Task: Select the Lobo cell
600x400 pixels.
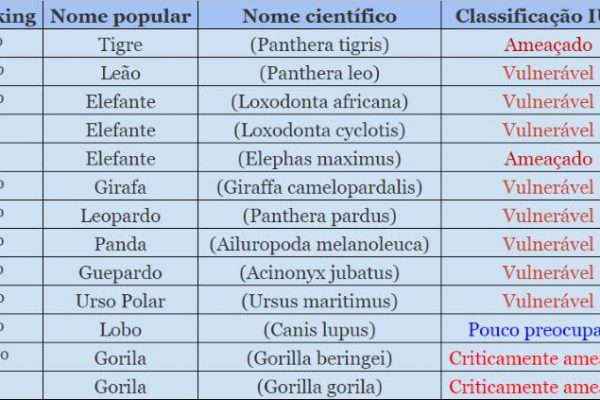Action: pyautogui.click(x=120, y=330)
